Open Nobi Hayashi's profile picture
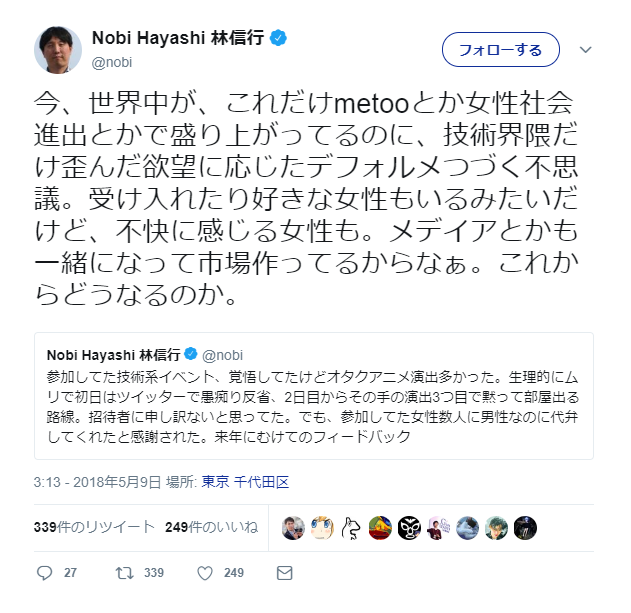The width and height of the screenshot is (631, 613). coord(58,50)
